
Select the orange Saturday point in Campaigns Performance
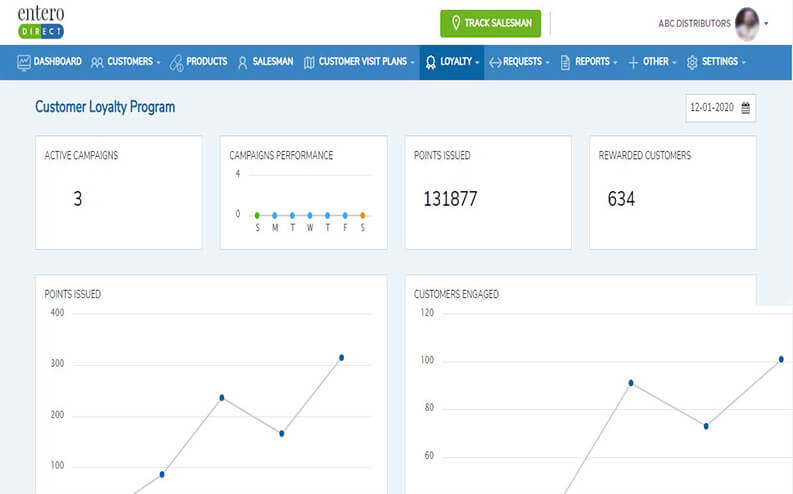tap(362, 215)
